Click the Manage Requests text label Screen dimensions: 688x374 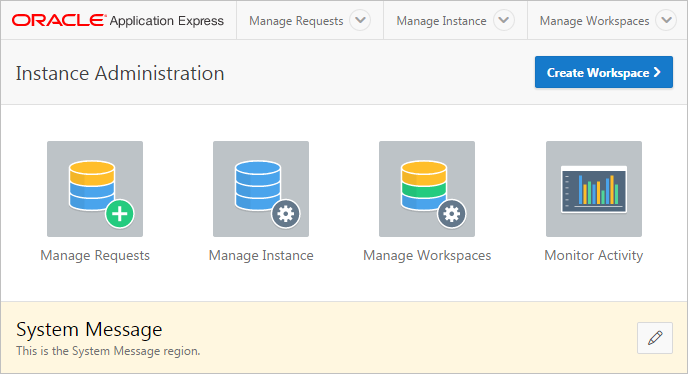pyautogui.click(x=95, y=255)
